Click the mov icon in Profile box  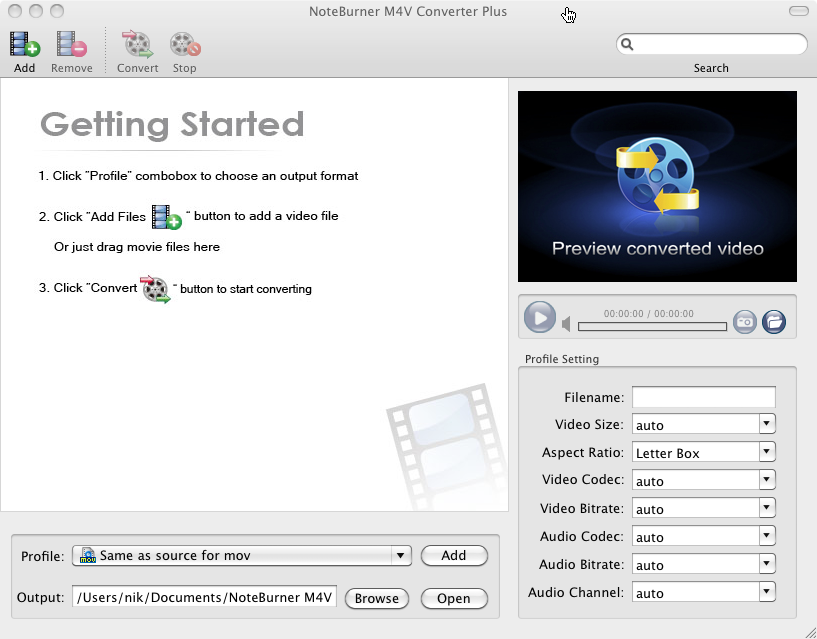coord(87,556)
